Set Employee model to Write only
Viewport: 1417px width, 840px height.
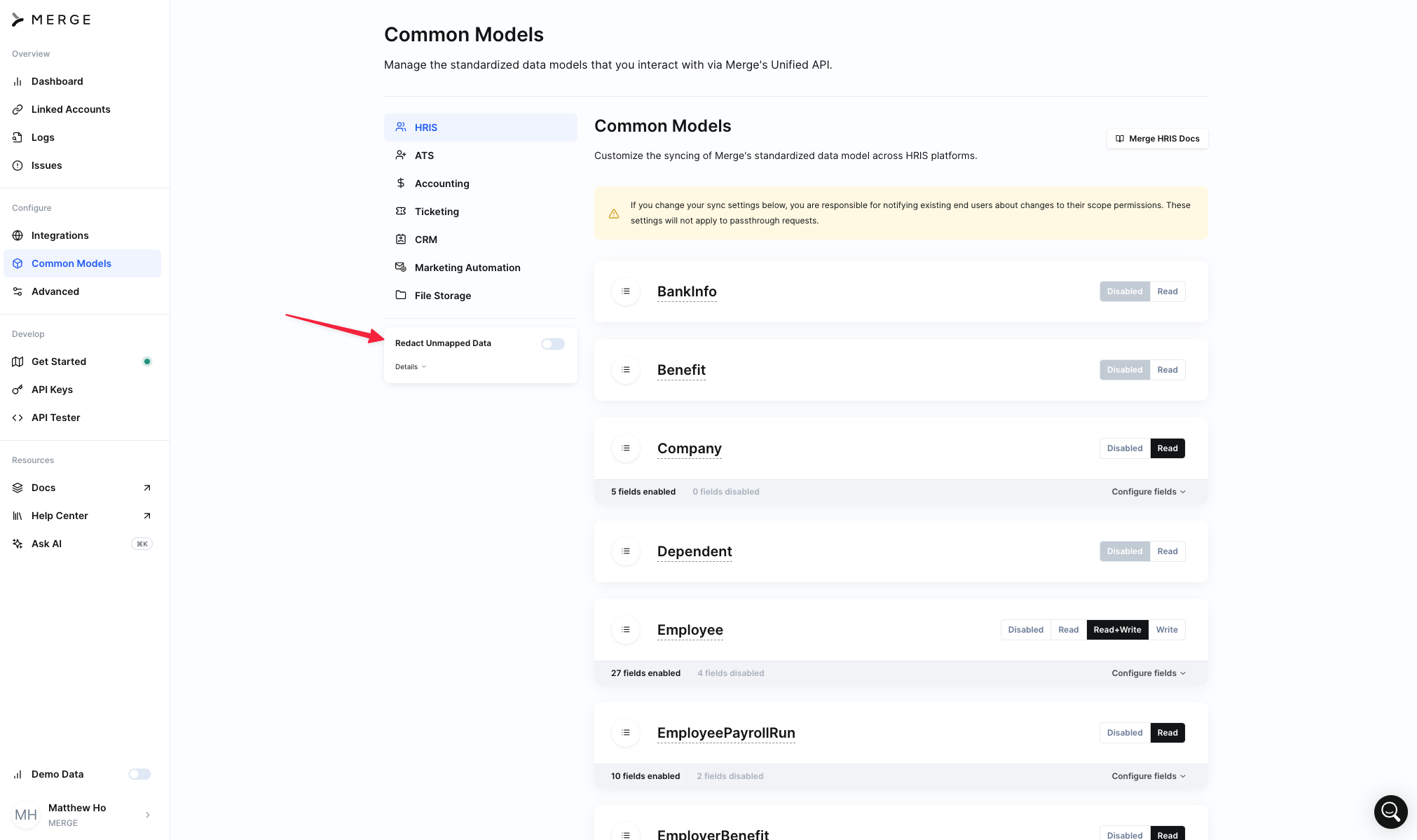tap(1166, 630)
